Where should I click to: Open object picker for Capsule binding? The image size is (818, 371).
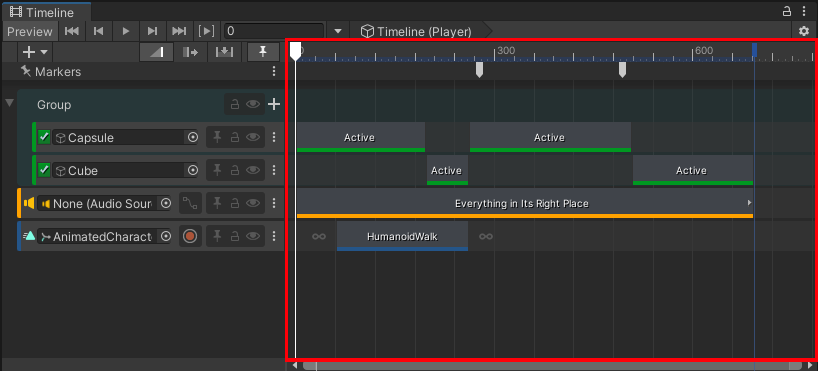tap(193, 138)
